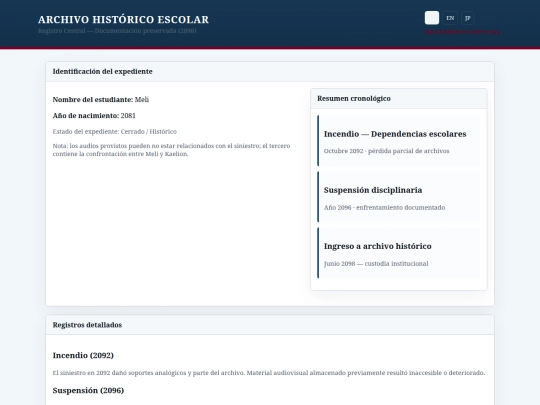Screen dimensions: 540x405
Task: Open 'Incendio — Dependencias escolares' timeline card
Action: (x=399, y=141)
